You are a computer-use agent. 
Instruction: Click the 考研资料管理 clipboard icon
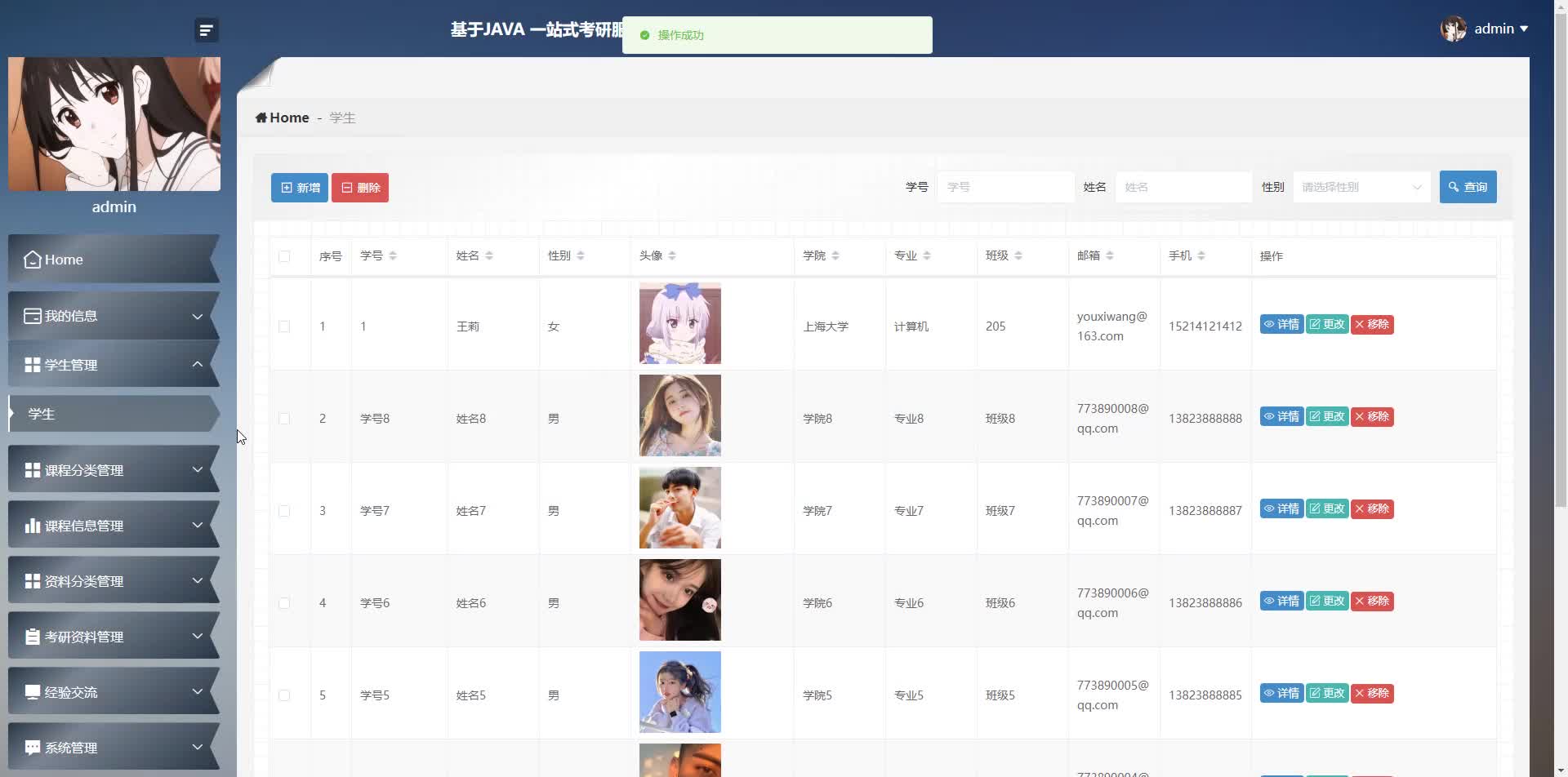tap(33, 637)
